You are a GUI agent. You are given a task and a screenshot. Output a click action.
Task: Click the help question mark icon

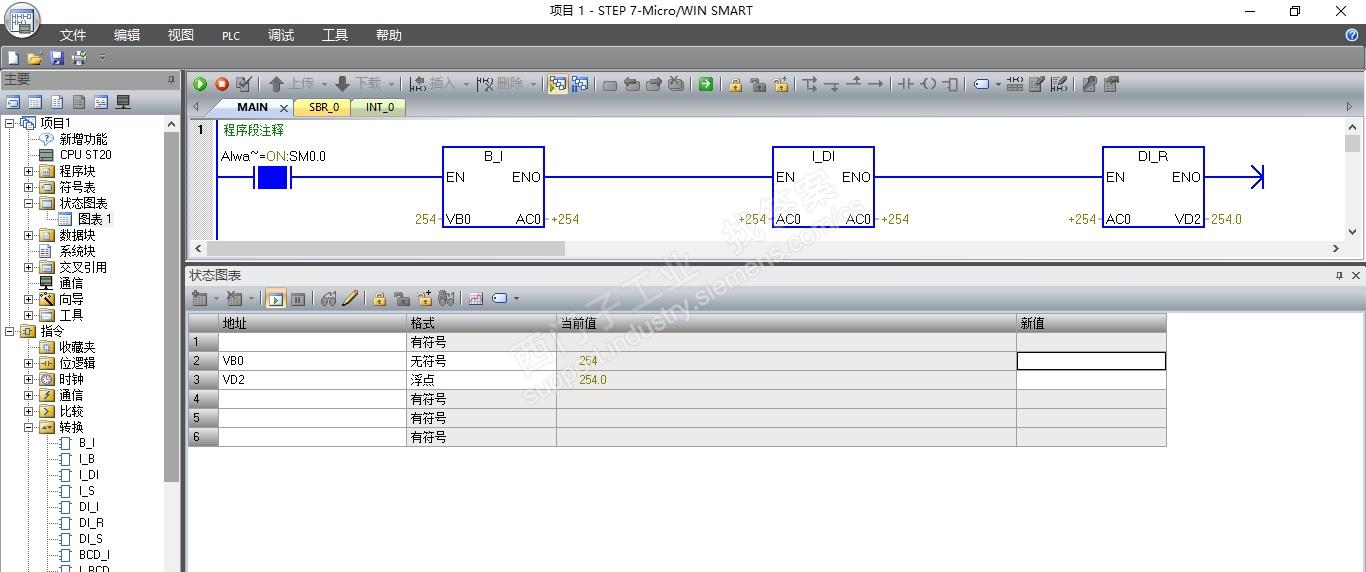[1352, 35]
